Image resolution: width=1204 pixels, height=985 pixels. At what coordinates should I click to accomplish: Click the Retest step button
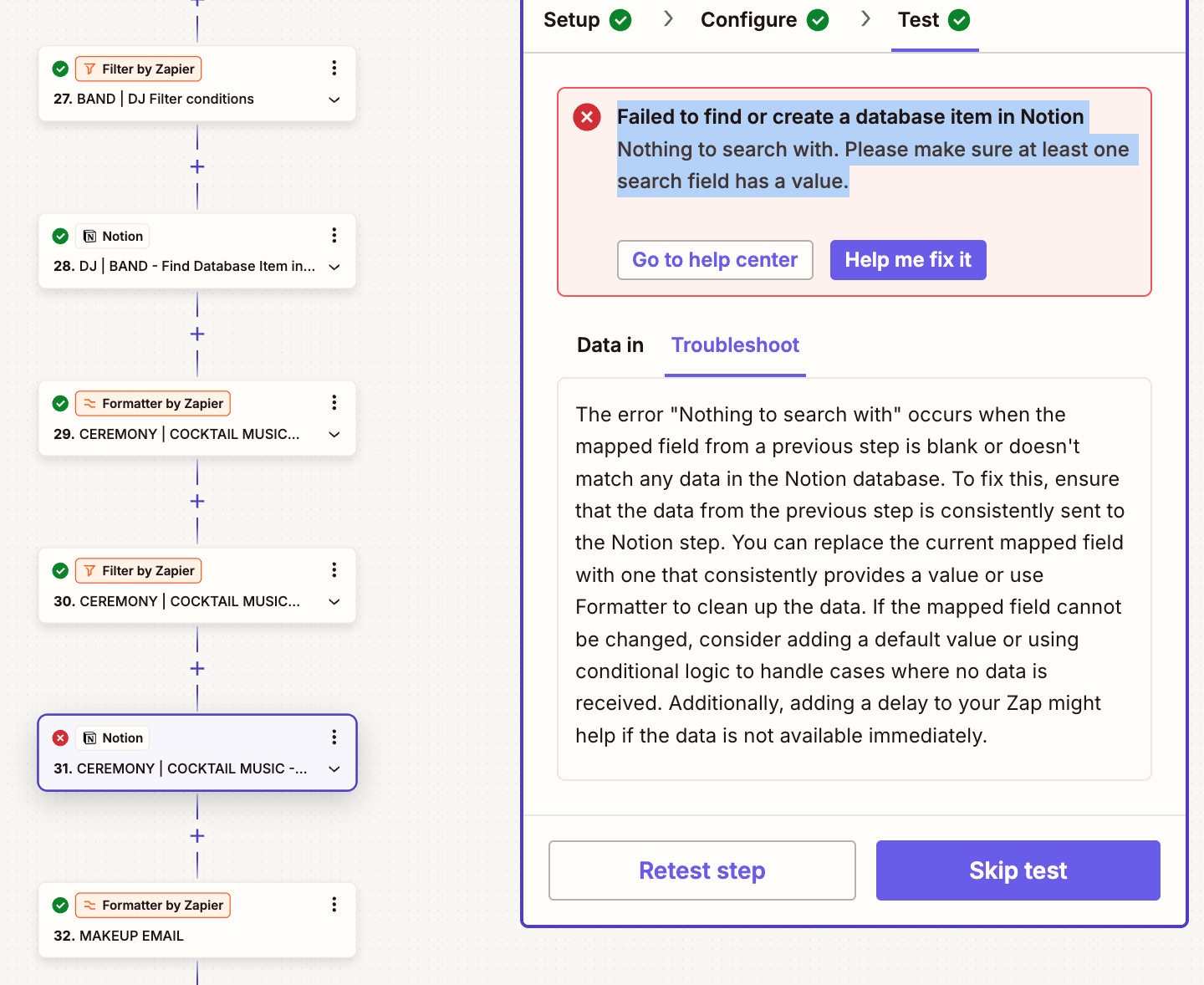coord(702,870)
